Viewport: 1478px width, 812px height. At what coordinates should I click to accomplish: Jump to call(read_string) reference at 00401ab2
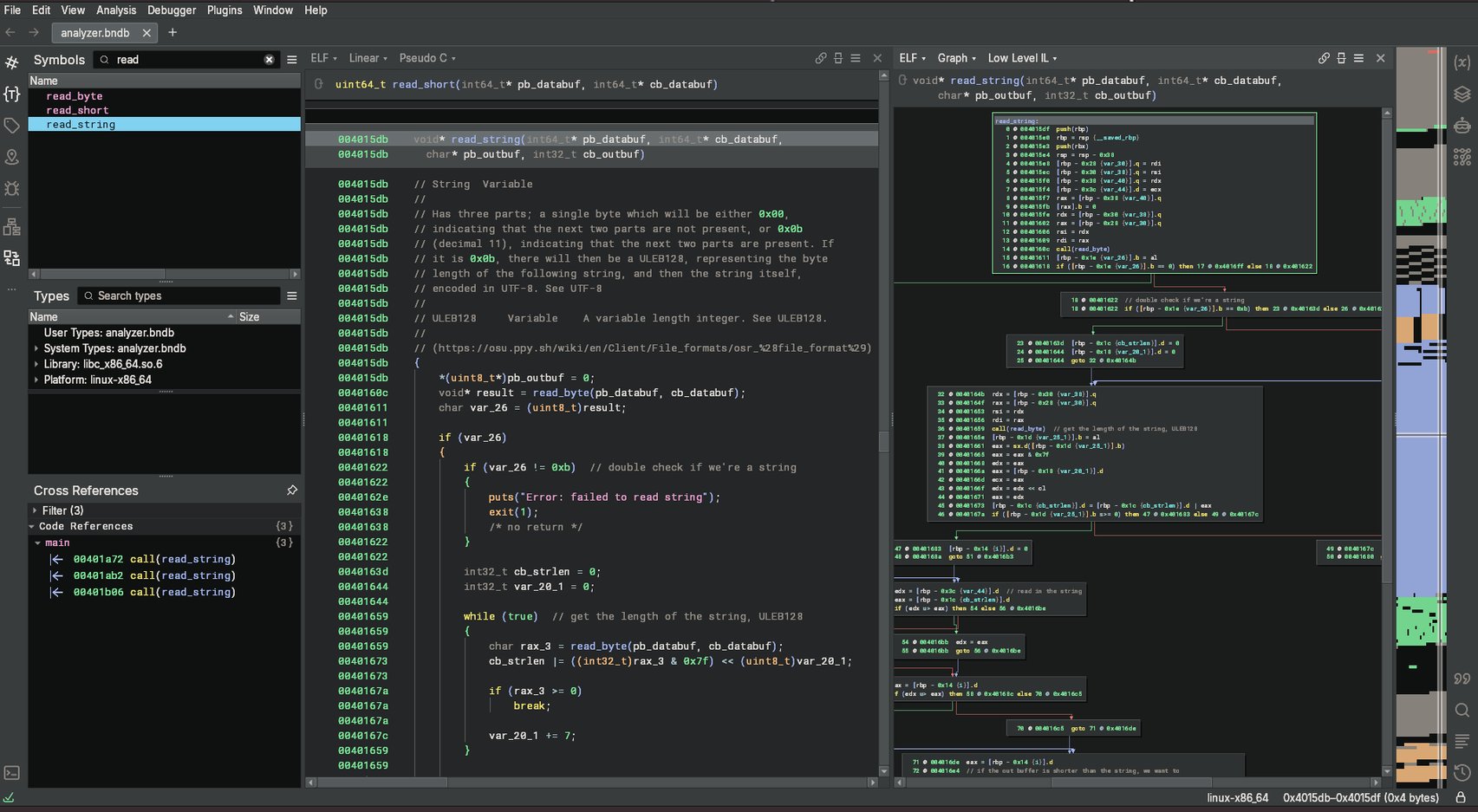point(154,575)
